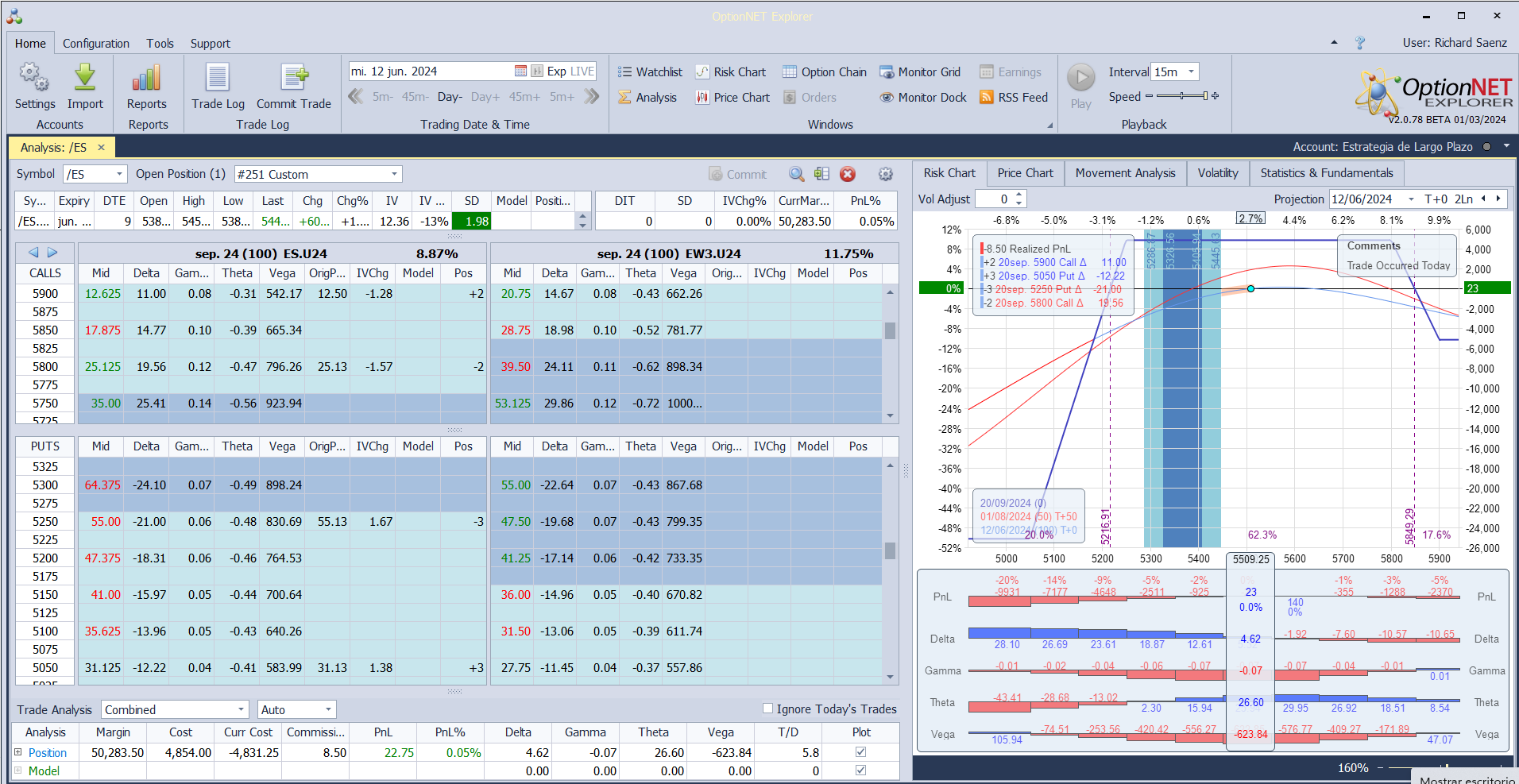Image resolution: width=1519 pixels, height=784 pixels.
Task: Click the LIVE mode button
Action: coord(582,71)
